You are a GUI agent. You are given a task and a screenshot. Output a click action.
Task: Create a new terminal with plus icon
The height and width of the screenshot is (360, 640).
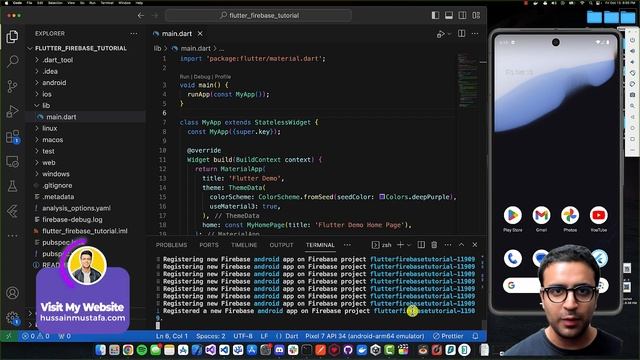tap(400, 245)
